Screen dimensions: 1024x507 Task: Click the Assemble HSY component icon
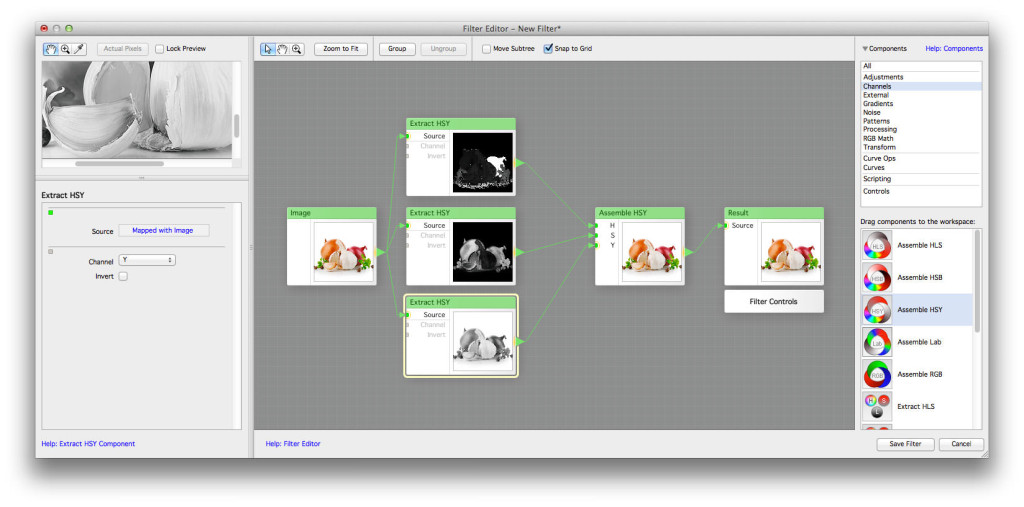click(877, 310)
